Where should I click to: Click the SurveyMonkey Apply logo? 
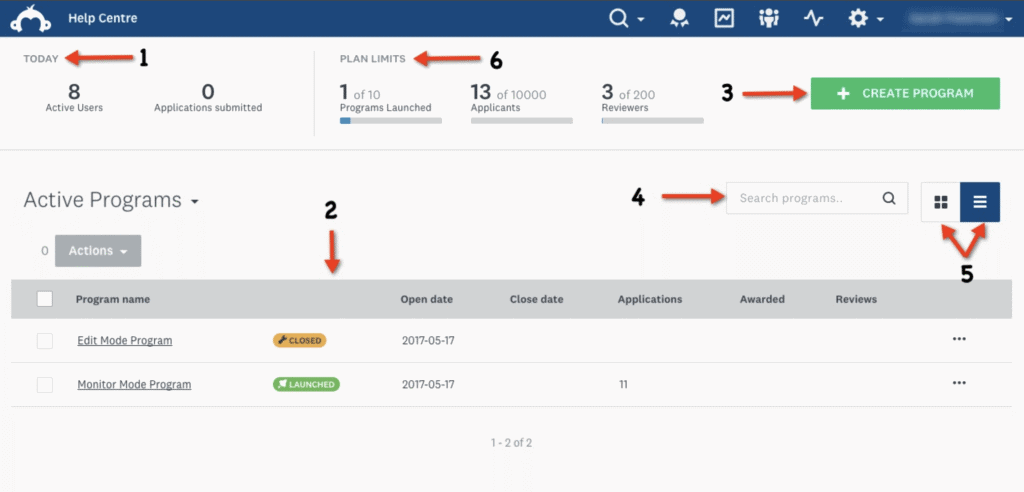pos(30,19)
